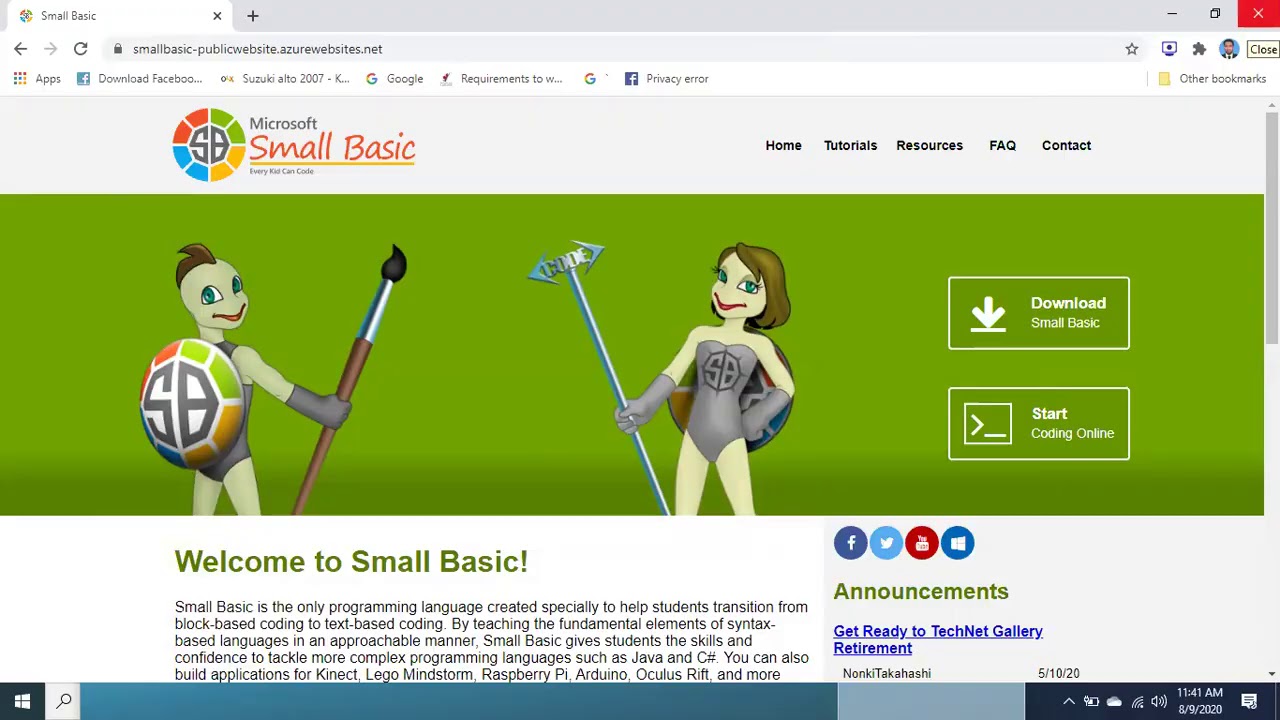The width and height of the screenshot is (1280, 720).
Task: Open the Windows Store social icon
Action: coord(958,543)
